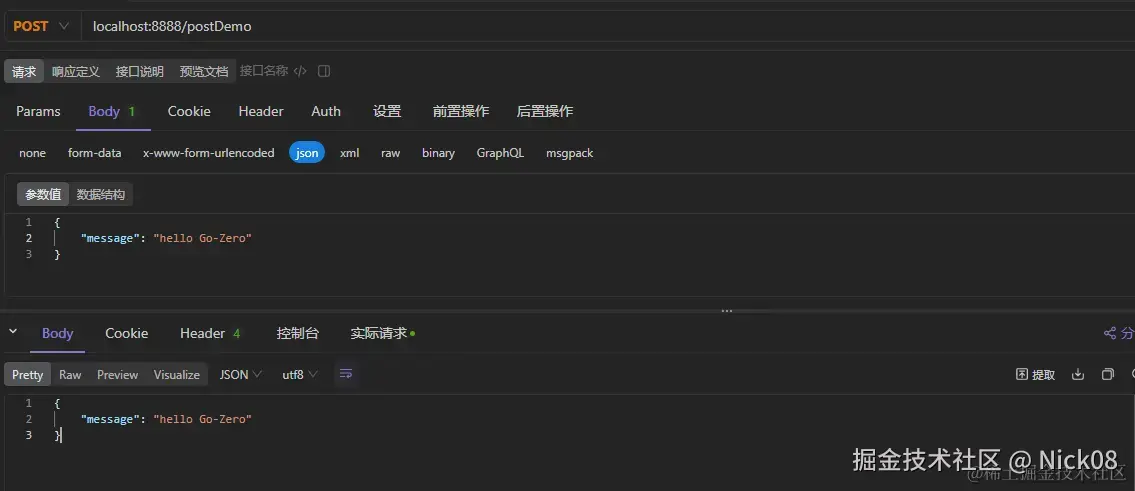Click the request body "message" key text

(109, 238)
